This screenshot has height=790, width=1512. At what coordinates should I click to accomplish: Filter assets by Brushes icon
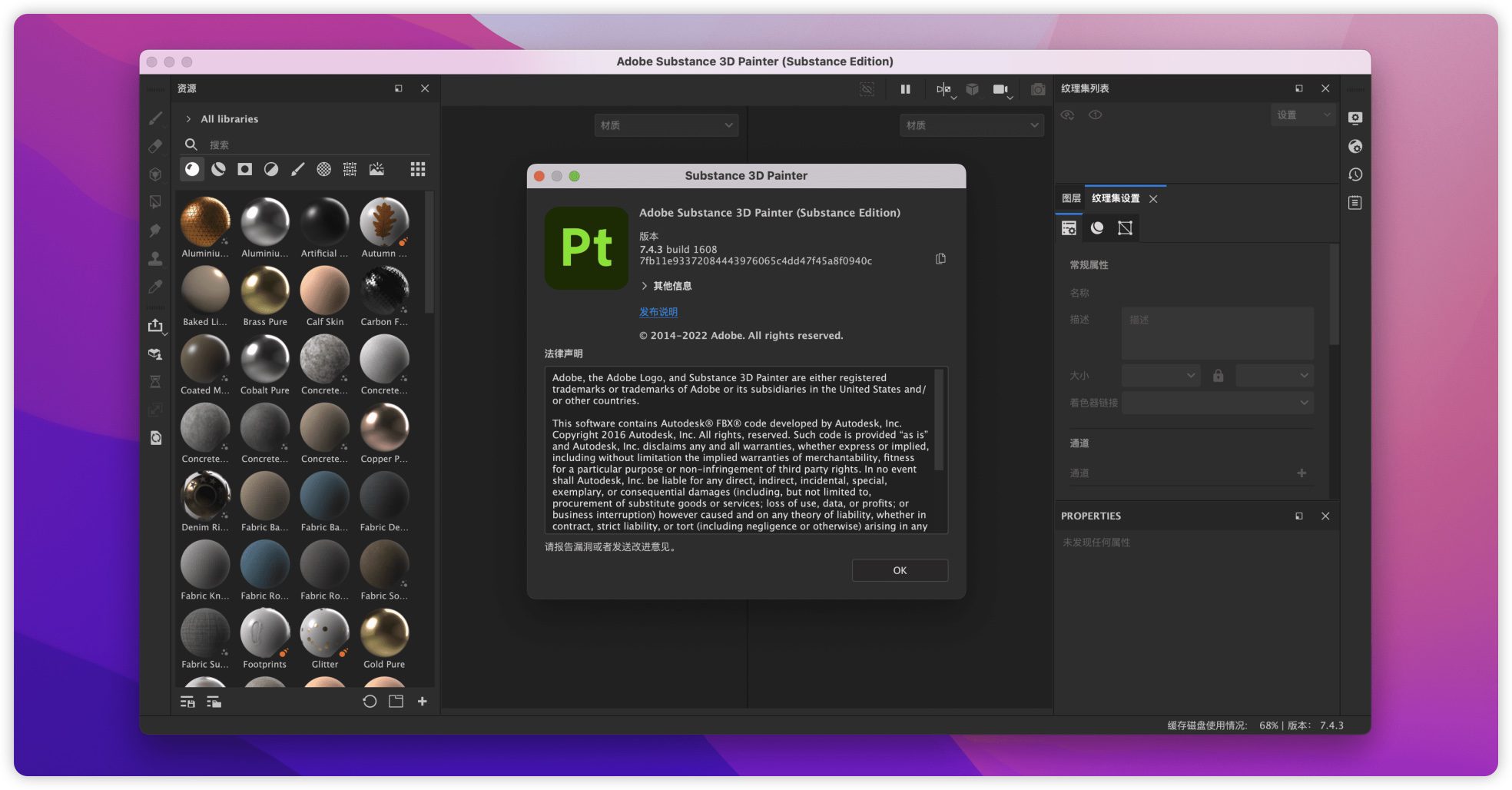pyautogui.click(x=297, y=169)
